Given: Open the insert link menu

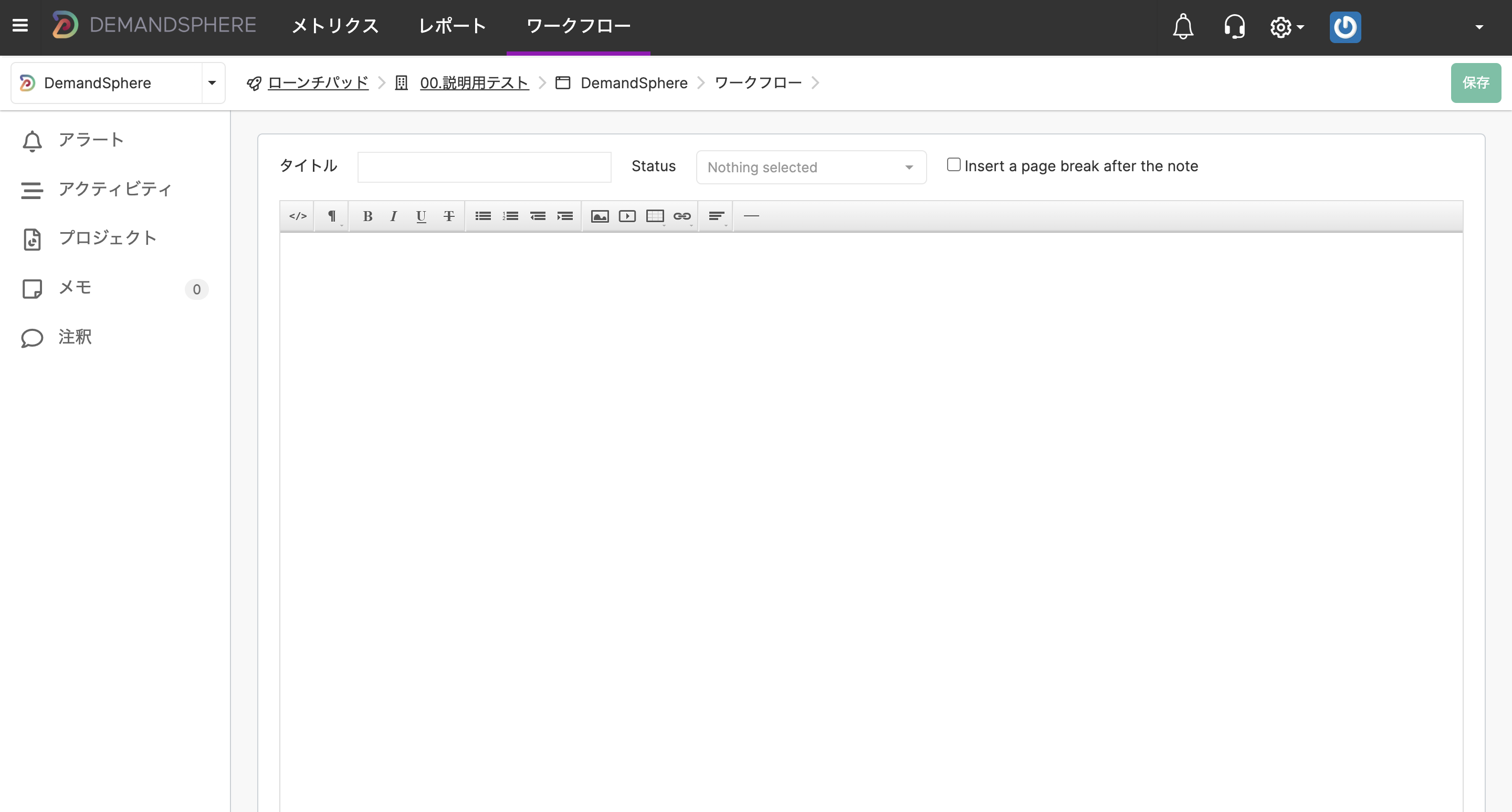Looking at the screenshot, I should point(682,216).
